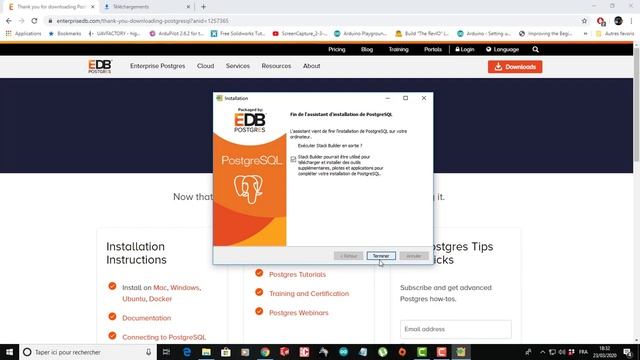
Task: Open the Documentation link
Action: pos(147,318)
